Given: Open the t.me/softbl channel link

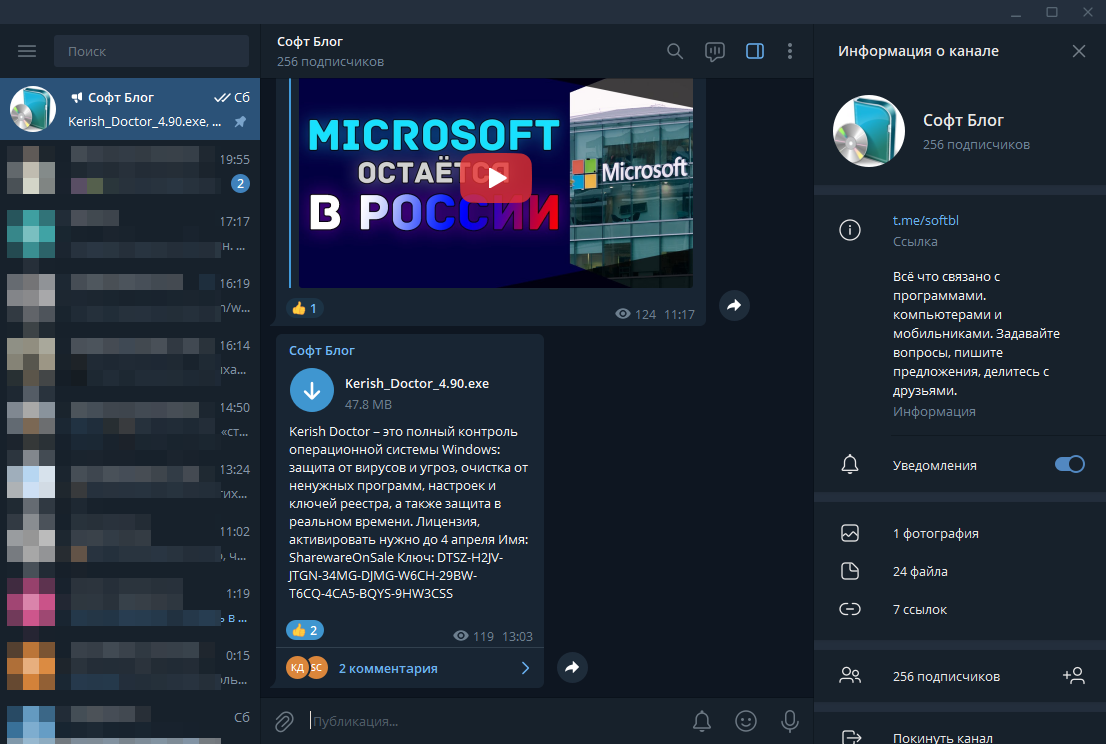Looking at the screenshot, I should tap(925, 220).
